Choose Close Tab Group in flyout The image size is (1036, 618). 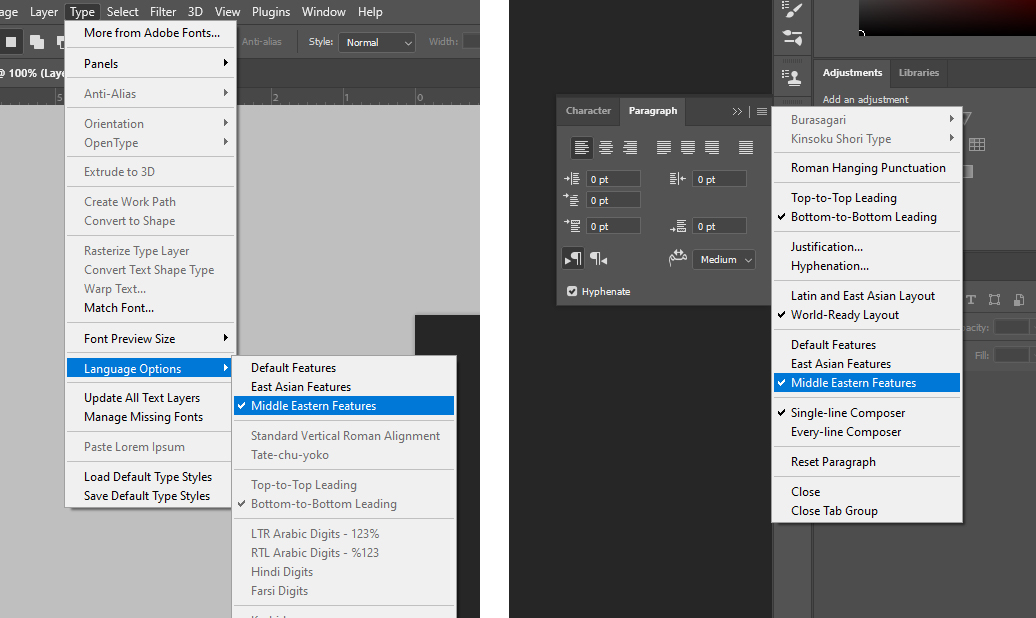click(x=867, y=511)
